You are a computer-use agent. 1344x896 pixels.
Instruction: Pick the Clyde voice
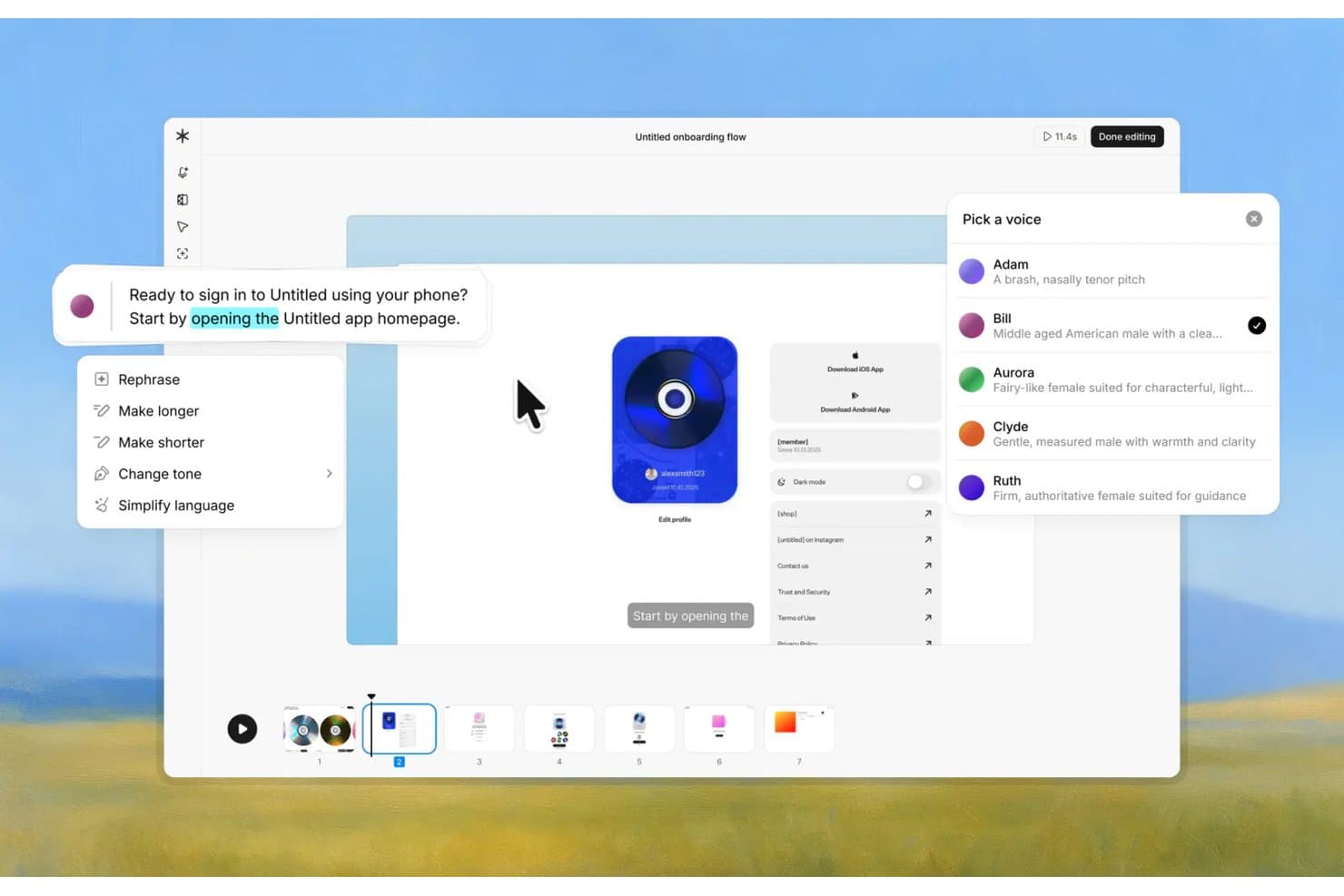tap(1113, 434)
